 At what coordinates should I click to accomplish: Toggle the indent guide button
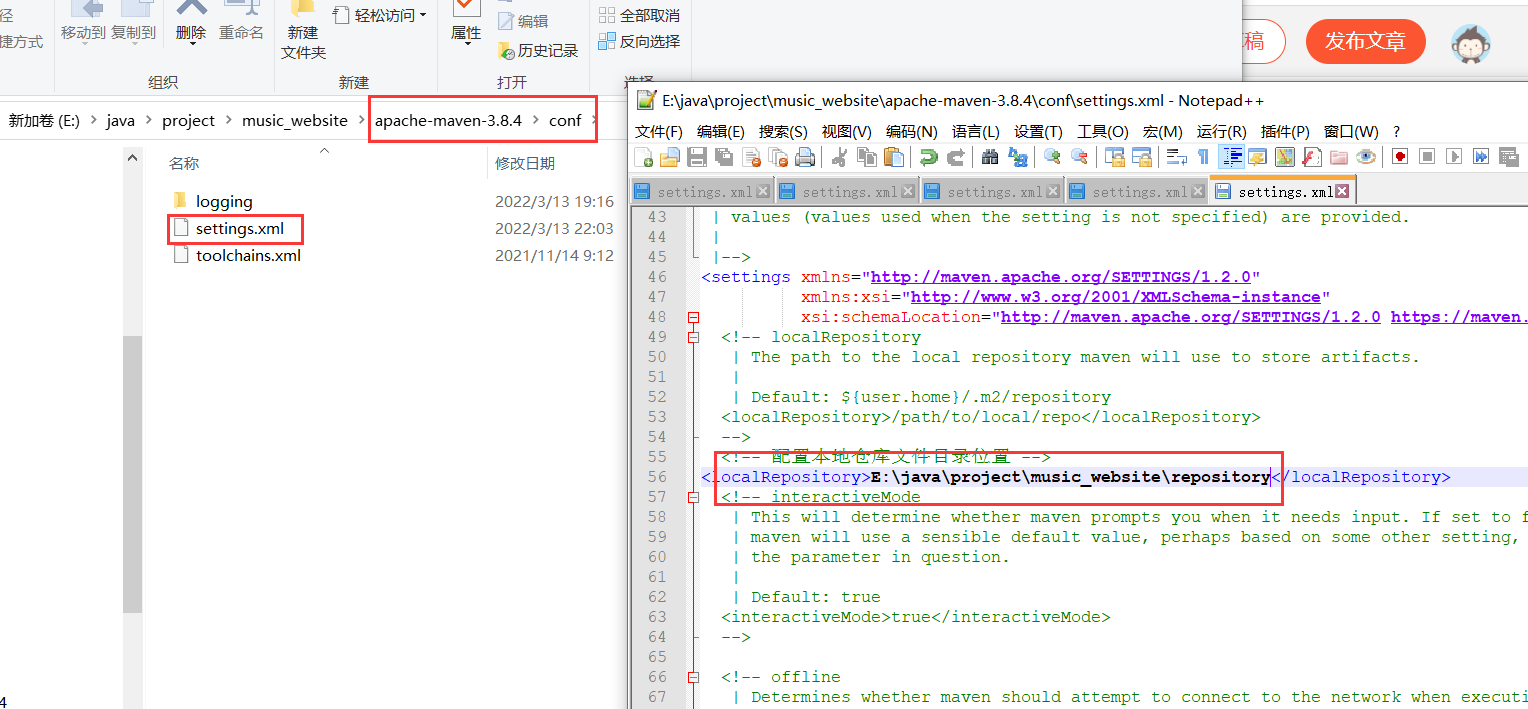pos(1232,157)
